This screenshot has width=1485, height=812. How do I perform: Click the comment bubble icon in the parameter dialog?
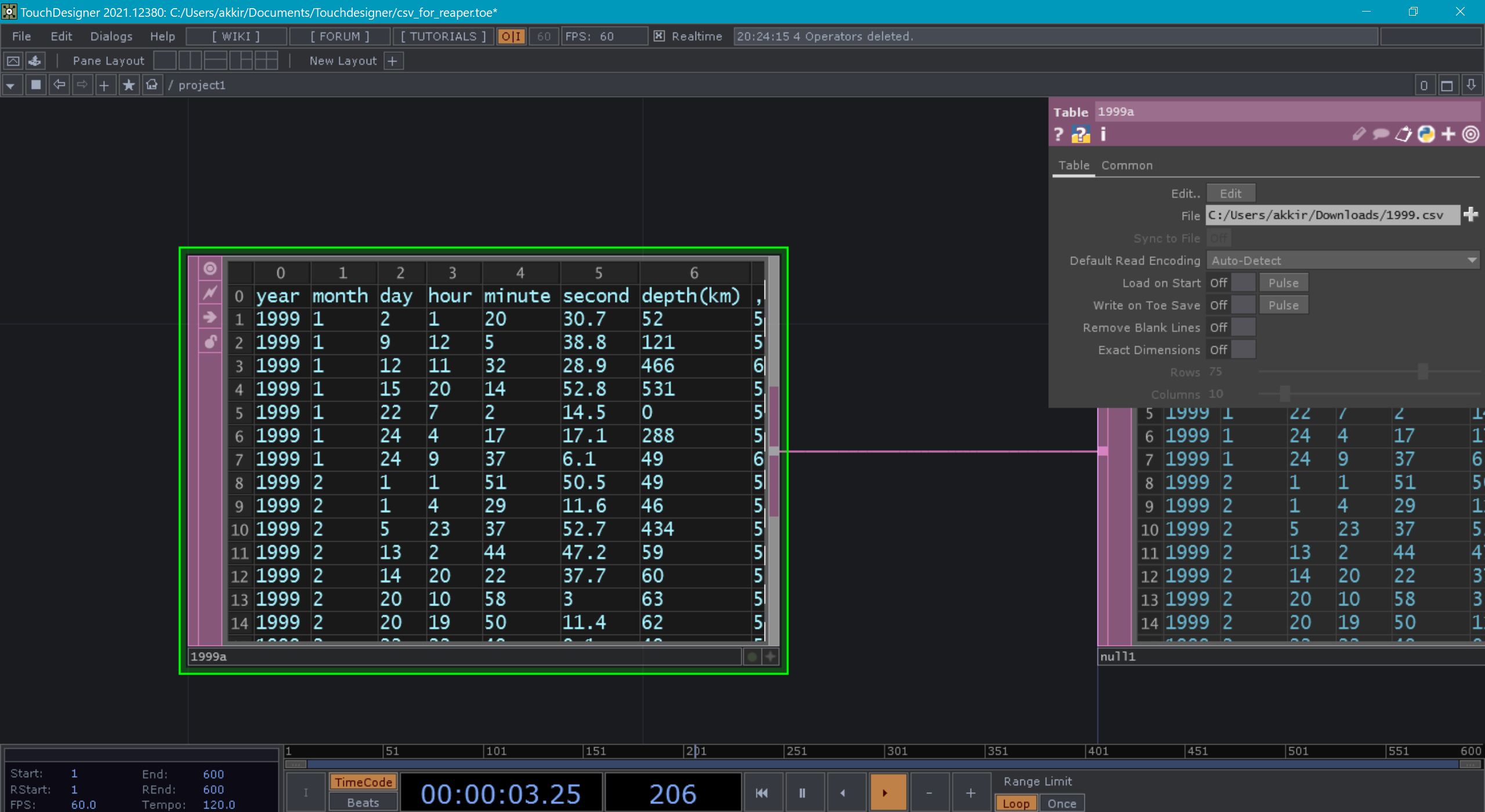(x=1380, y=135)
